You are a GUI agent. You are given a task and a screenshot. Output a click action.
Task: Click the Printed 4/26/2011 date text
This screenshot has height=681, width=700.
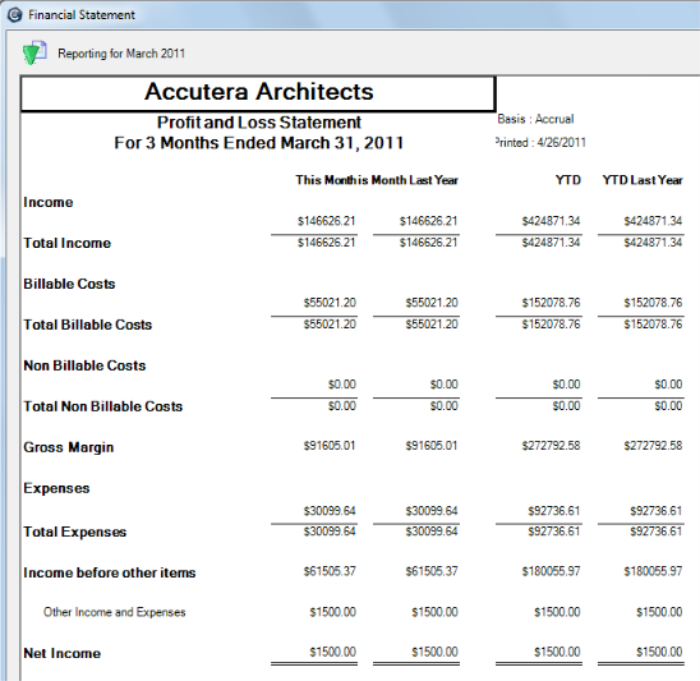click(541, 142)
